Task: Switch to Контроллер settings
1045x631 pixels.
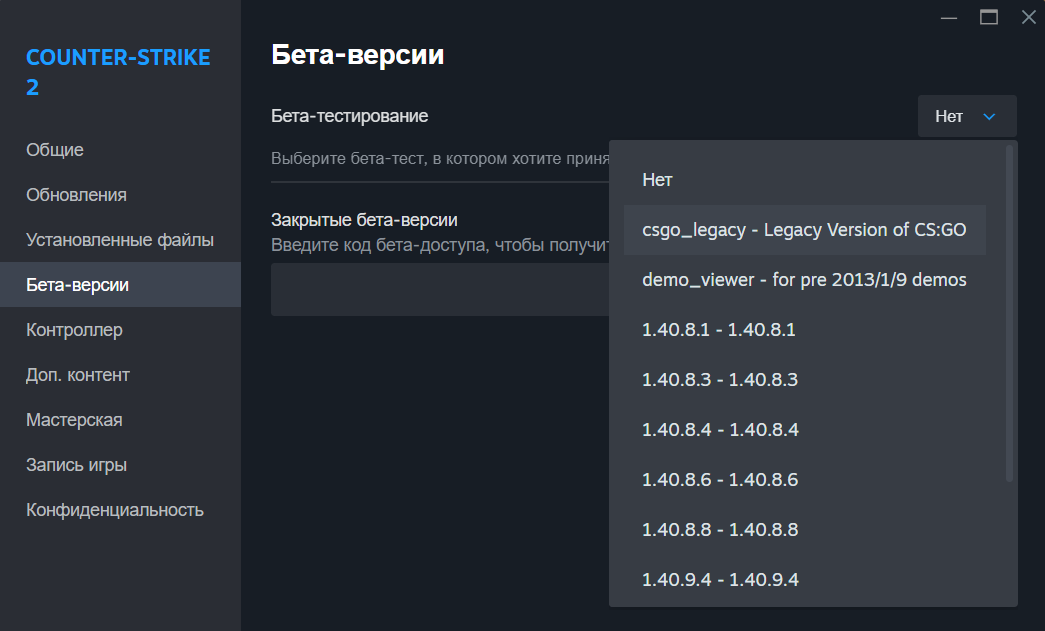Action: pyautogui.click(x=74, y=330)
